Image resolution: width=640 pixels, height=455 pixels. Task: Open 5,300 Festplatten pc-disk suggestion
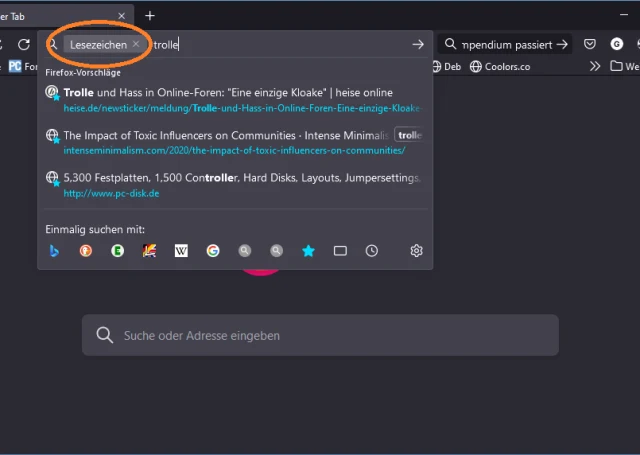235,185
